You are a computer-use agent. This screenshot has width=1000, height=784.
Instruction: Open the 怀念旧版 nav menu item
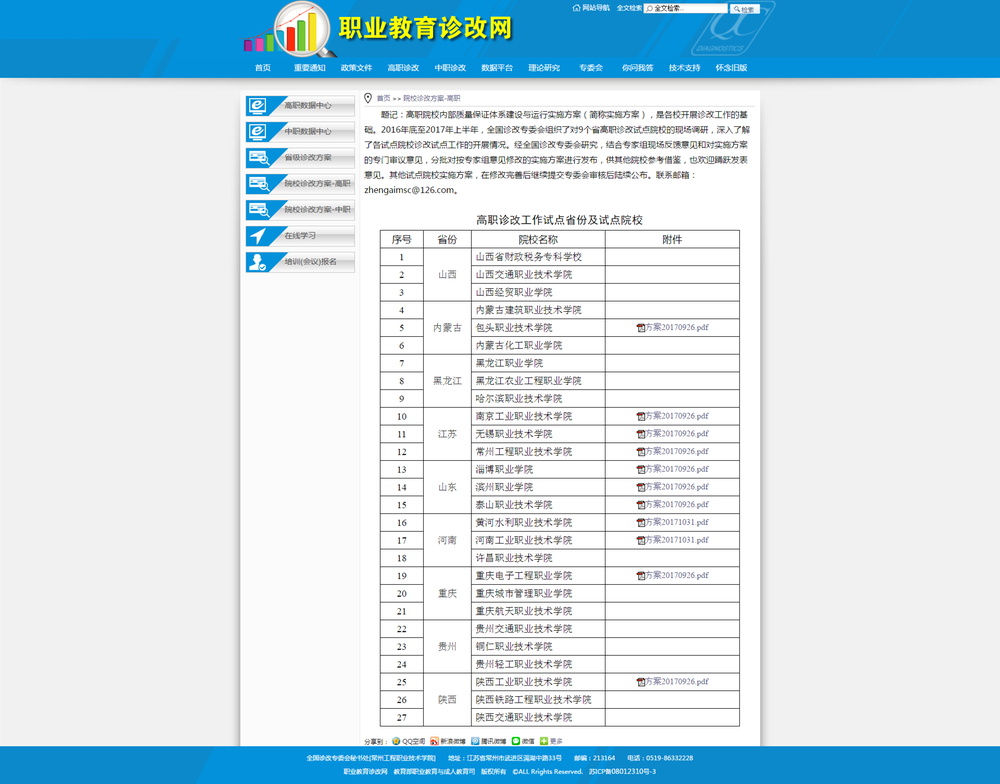point(732,68)
